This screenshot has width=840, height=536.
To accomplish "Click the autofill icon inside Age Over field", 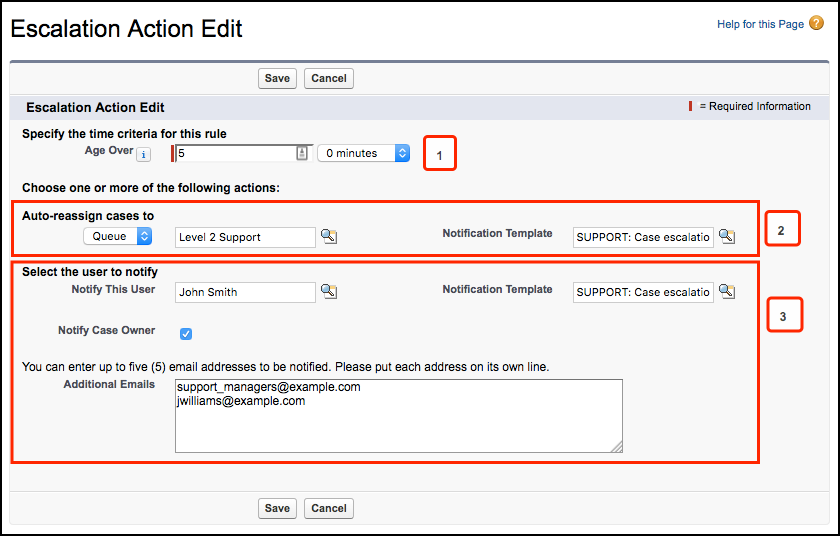I will (x=302, y=153).
